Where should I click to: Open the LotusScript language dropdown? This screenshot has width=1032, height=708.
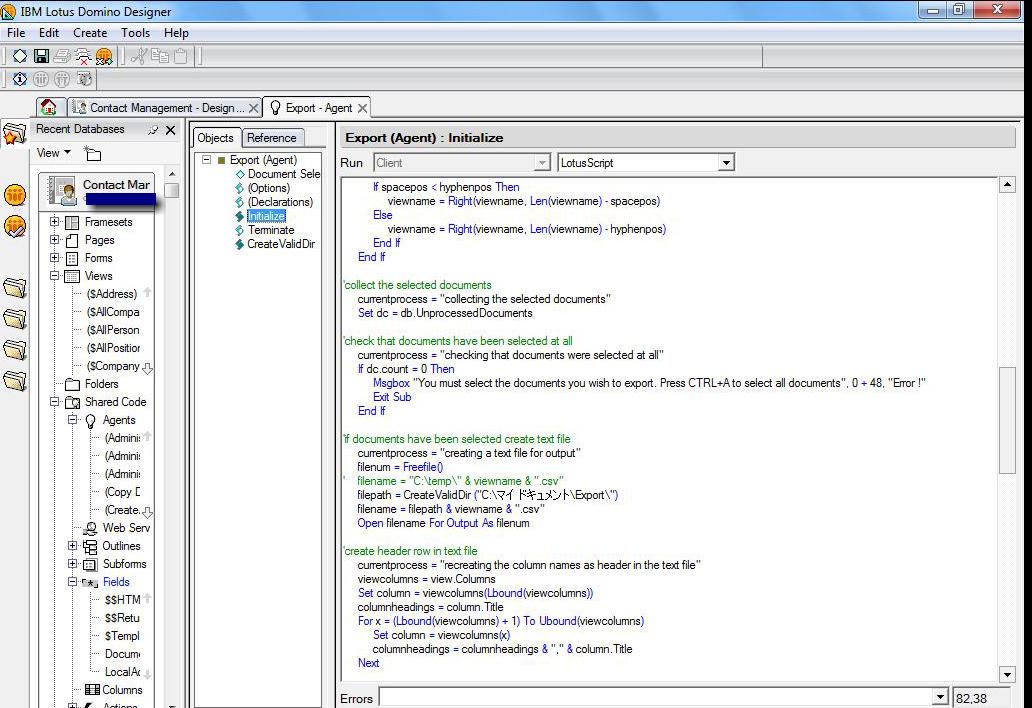(726, 163)
